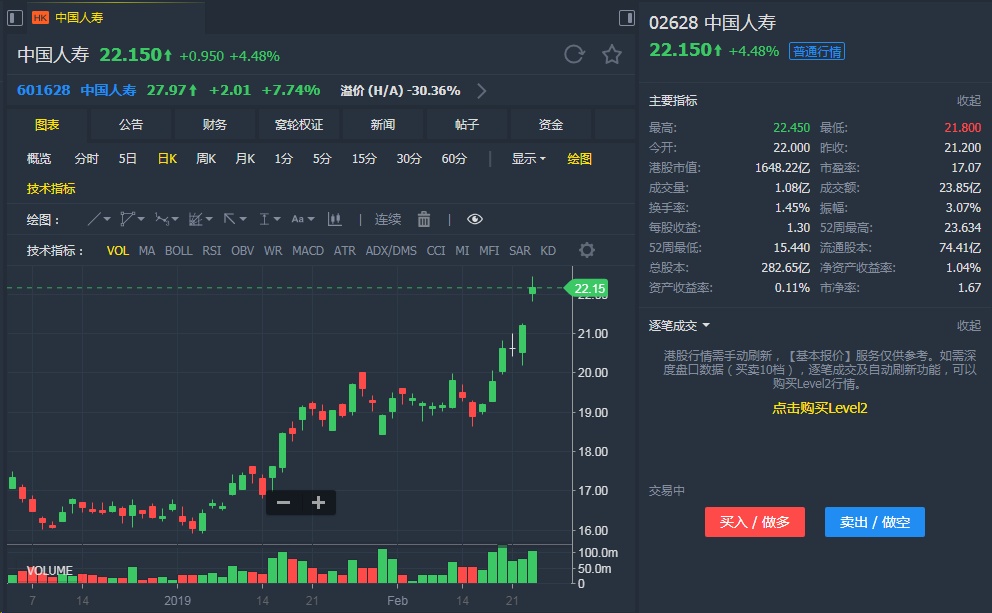992x613 pixels.
Task: Select the 周K chart period
Action: coord(206,158)
